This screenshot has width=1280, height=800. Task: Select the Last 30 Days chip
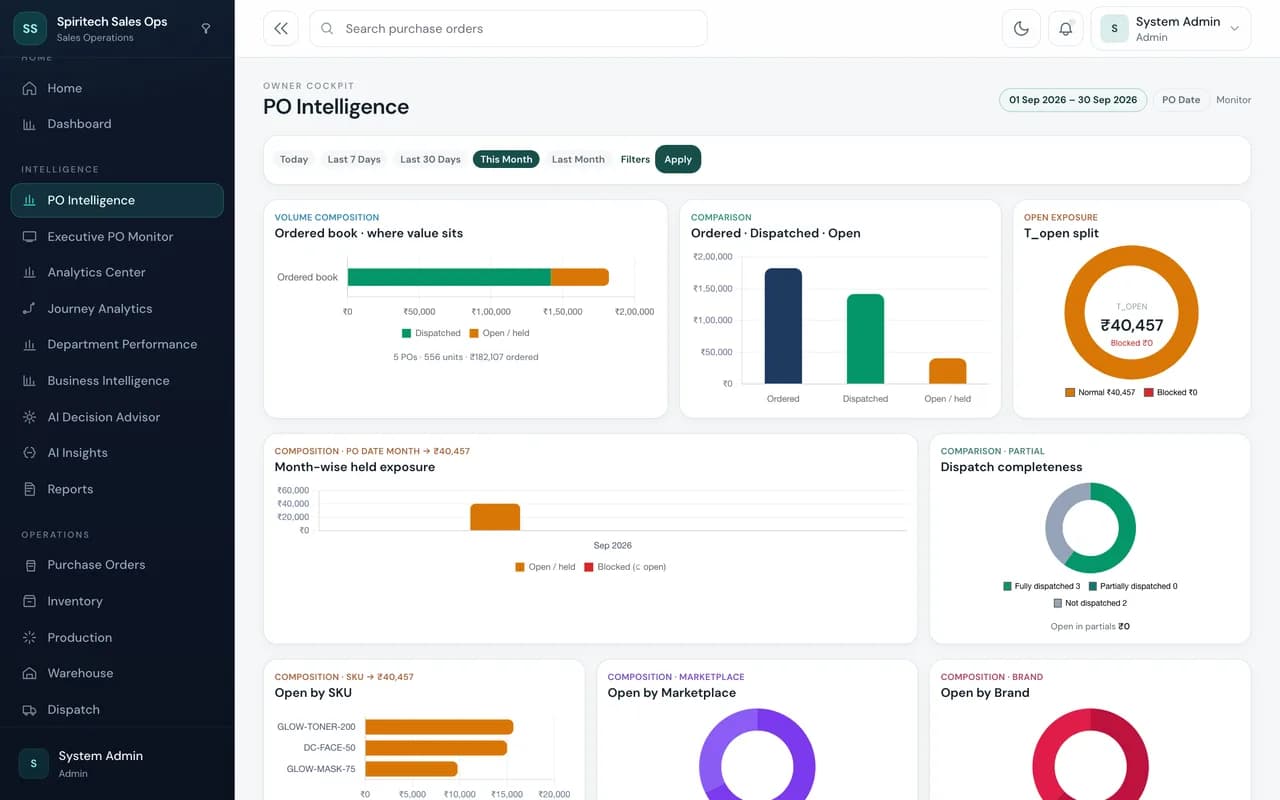430,159
